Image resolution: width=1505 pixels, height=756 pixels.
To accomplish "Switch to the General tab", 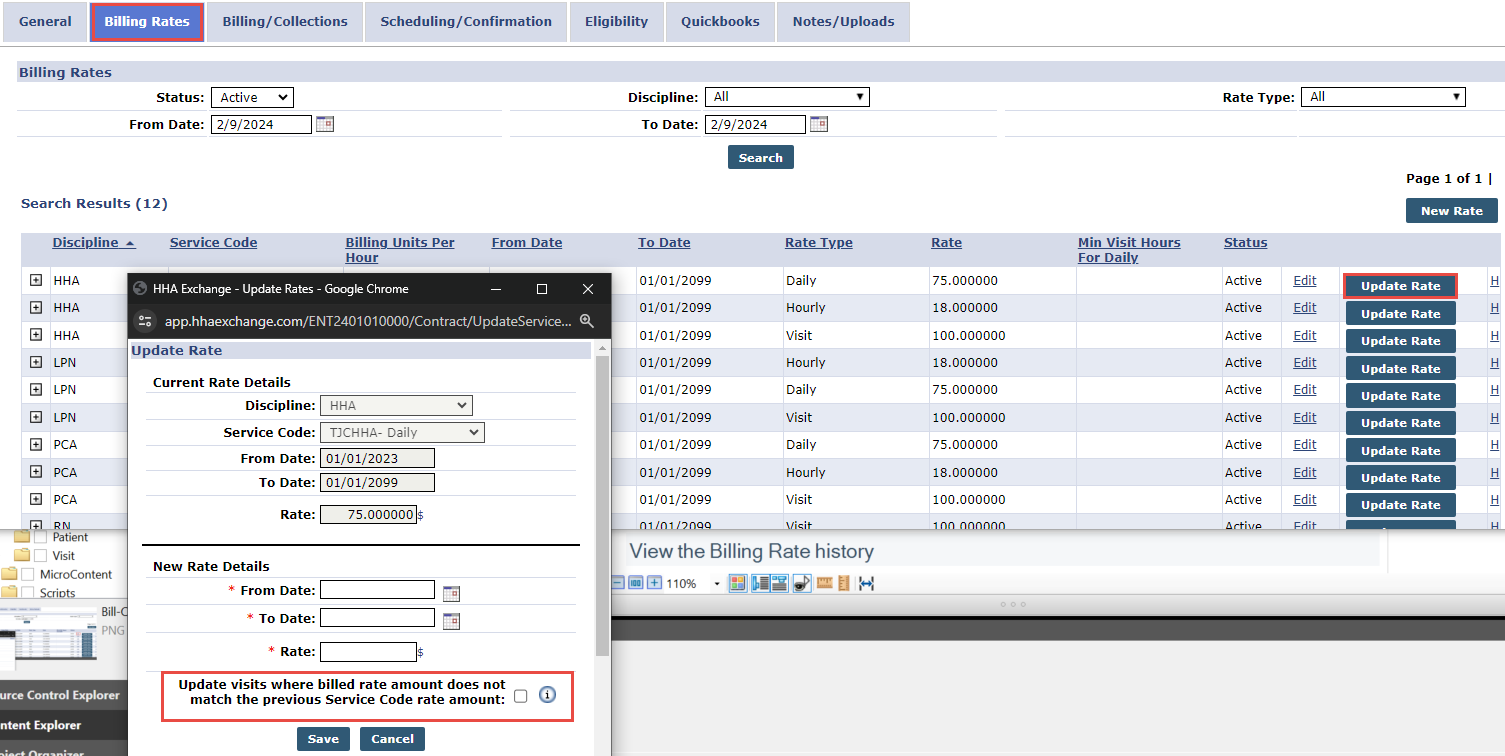I will [x=45, y=21].
